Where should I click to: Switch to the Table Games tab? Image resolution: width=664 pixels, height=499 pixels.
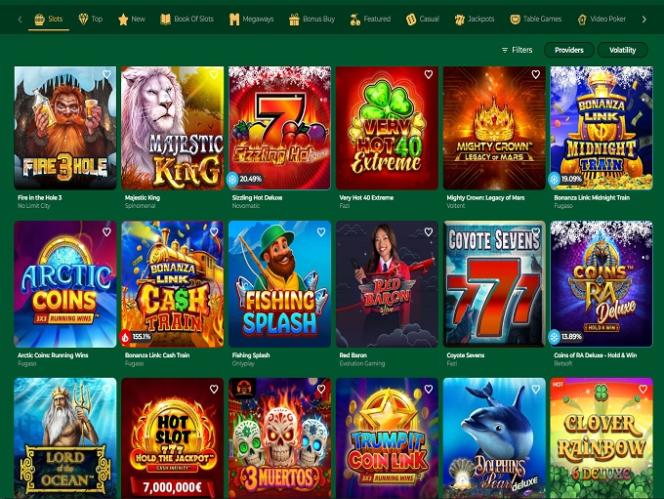(536, 19)
